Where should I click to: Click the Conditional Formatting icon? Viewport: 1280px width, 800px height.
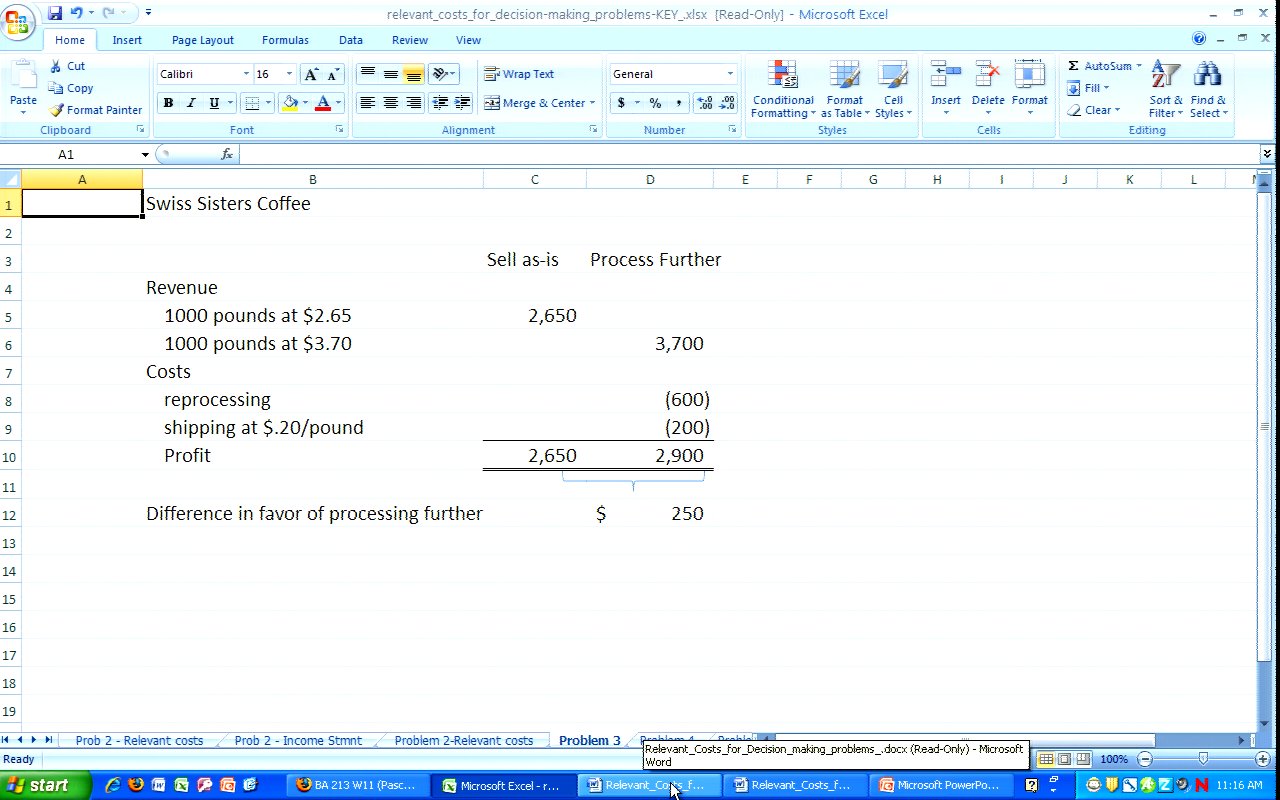(782, 76)
